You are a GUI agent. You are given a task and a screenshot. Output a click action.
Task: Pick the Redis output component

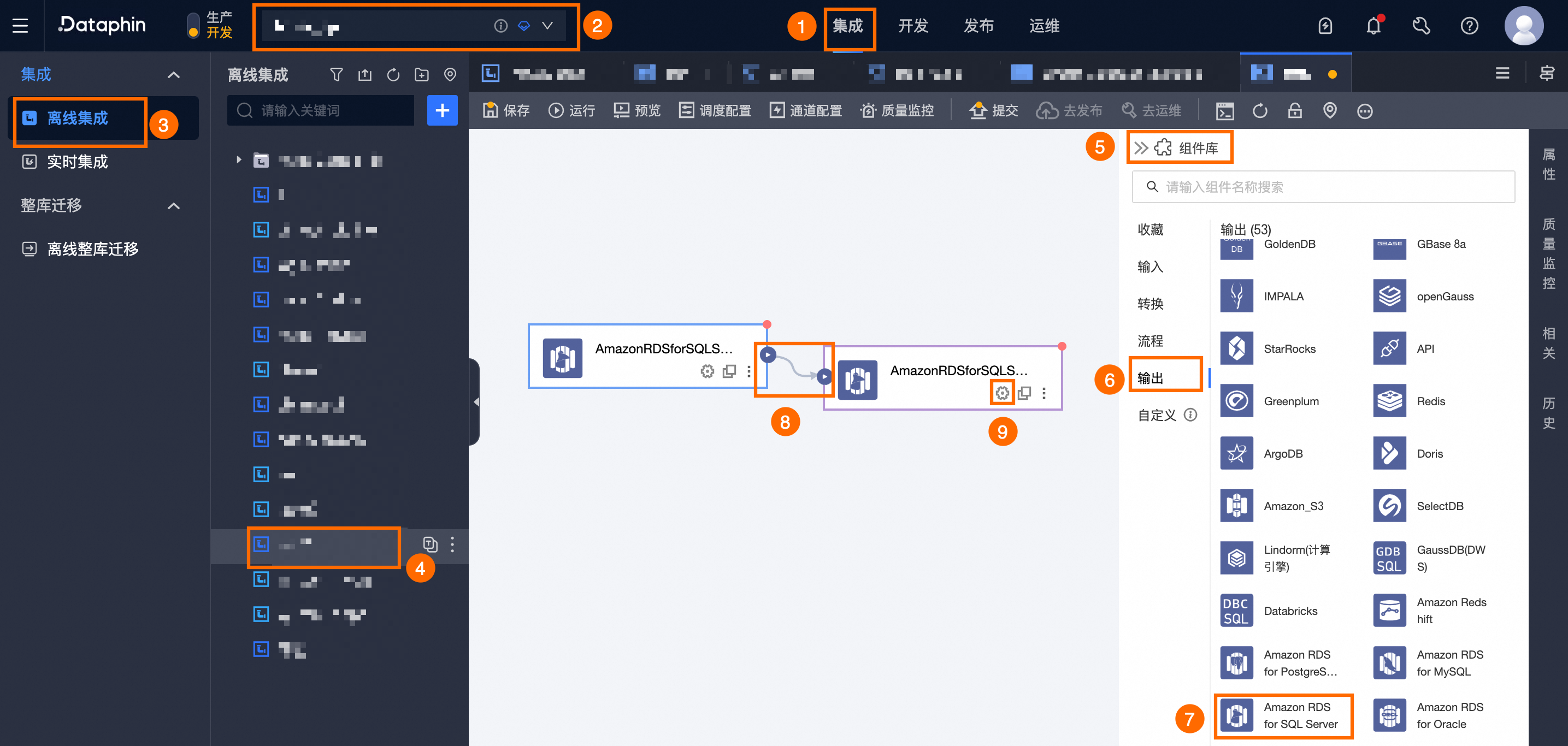coord(1410,401)
